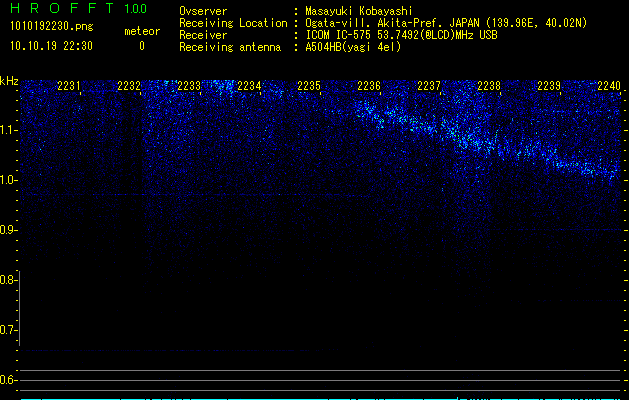Click the 1.0 kHz frequency label
This screenshot has height=400, width=629.
tap(8, 180)
